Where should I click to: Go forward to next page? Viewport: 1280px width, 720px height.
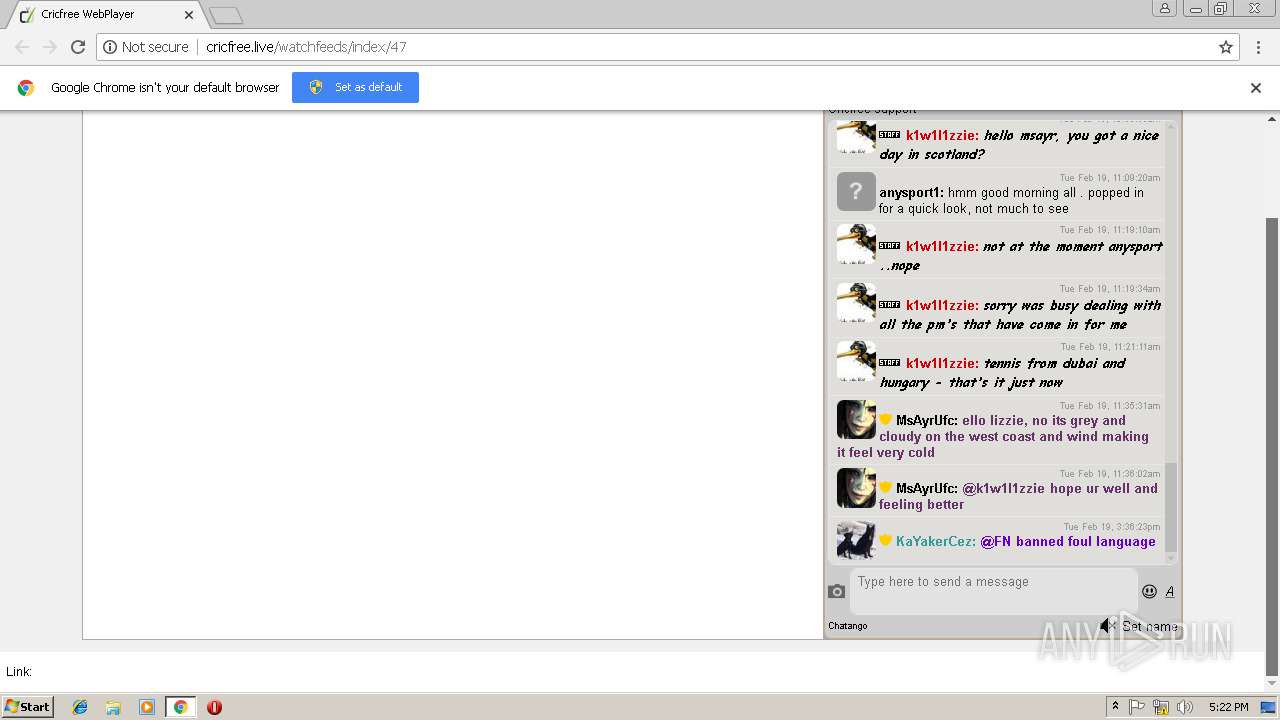coord(50,47)
